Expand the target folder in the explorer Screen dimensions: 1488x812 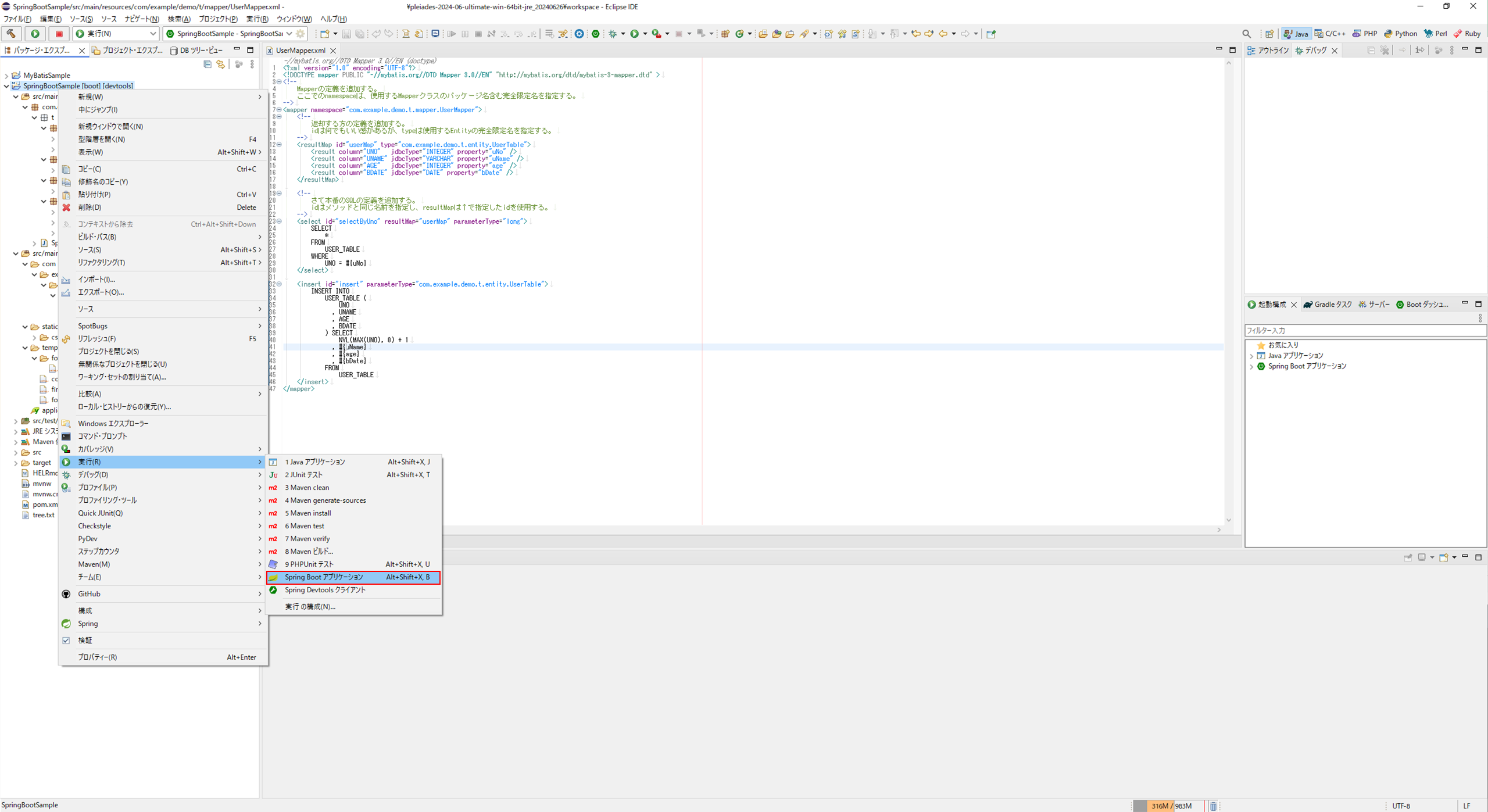[x=16, y=463]
